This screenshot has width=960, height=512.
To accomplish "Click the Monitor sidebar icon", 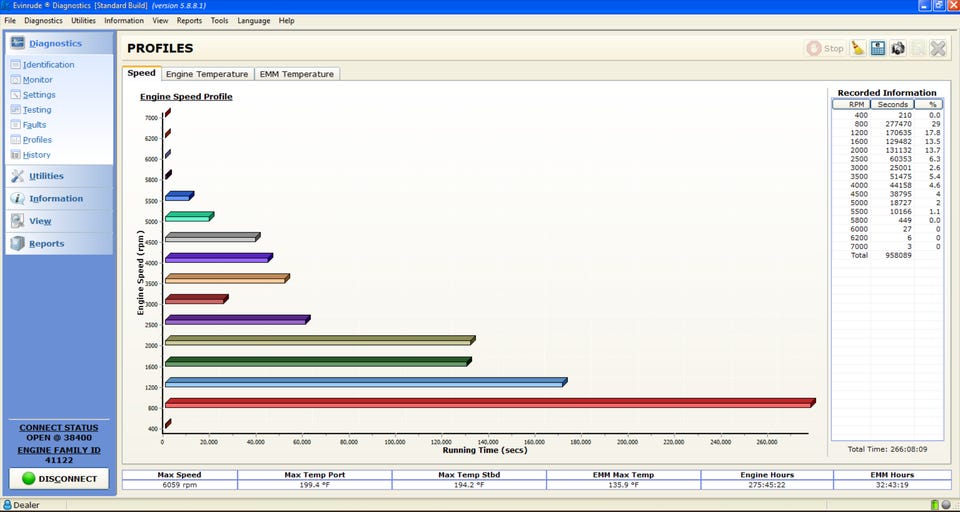I will click(15, 80).
